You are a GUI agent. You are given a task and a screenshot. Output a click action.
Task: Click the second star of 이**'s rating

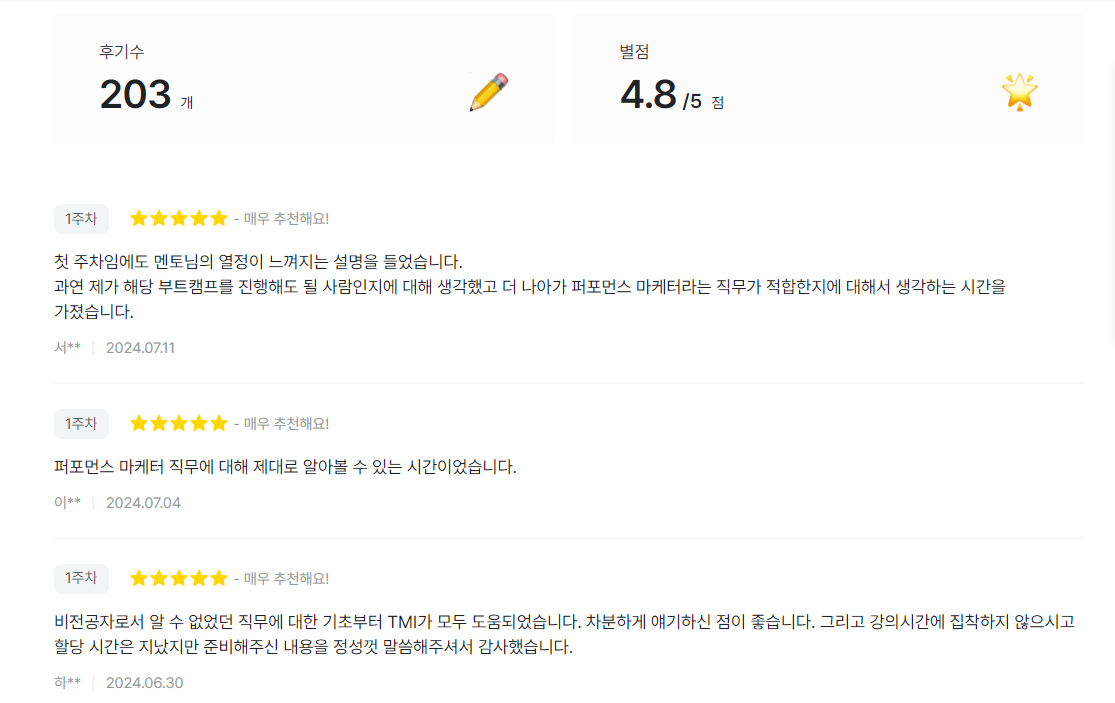[x=158, y=423]
